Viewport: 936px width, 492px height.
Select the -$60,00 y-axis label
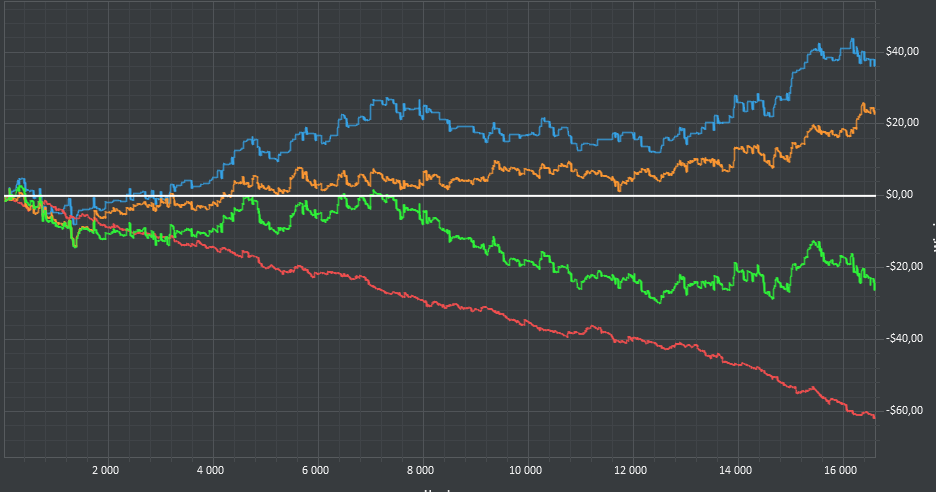pos(904,410)
